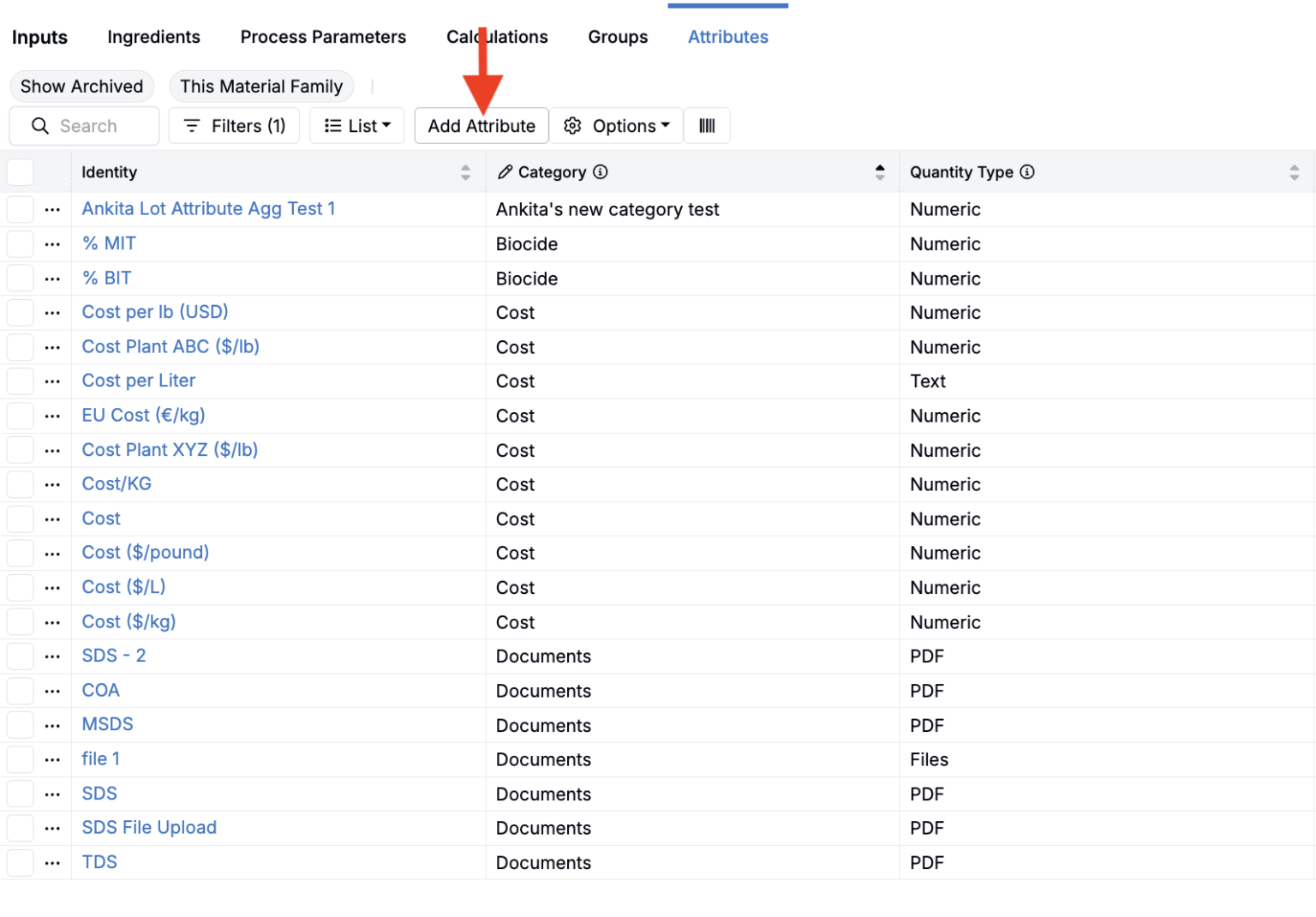
Task: Switch to the Groups tab
Action: [618, 37]
